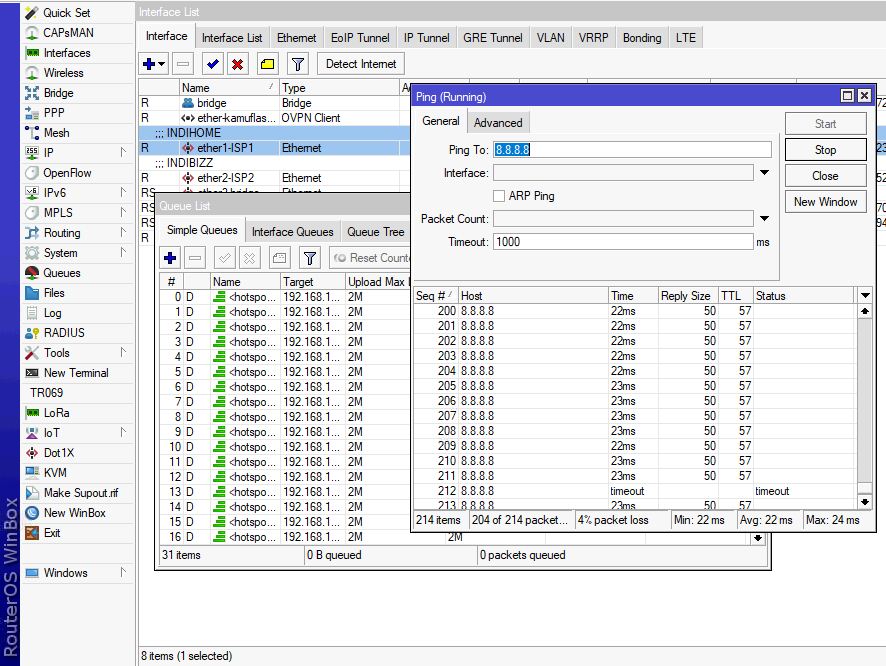Screen dimensions: 886x666
Task: Open Files in sidebar
Action: point(54,293)
